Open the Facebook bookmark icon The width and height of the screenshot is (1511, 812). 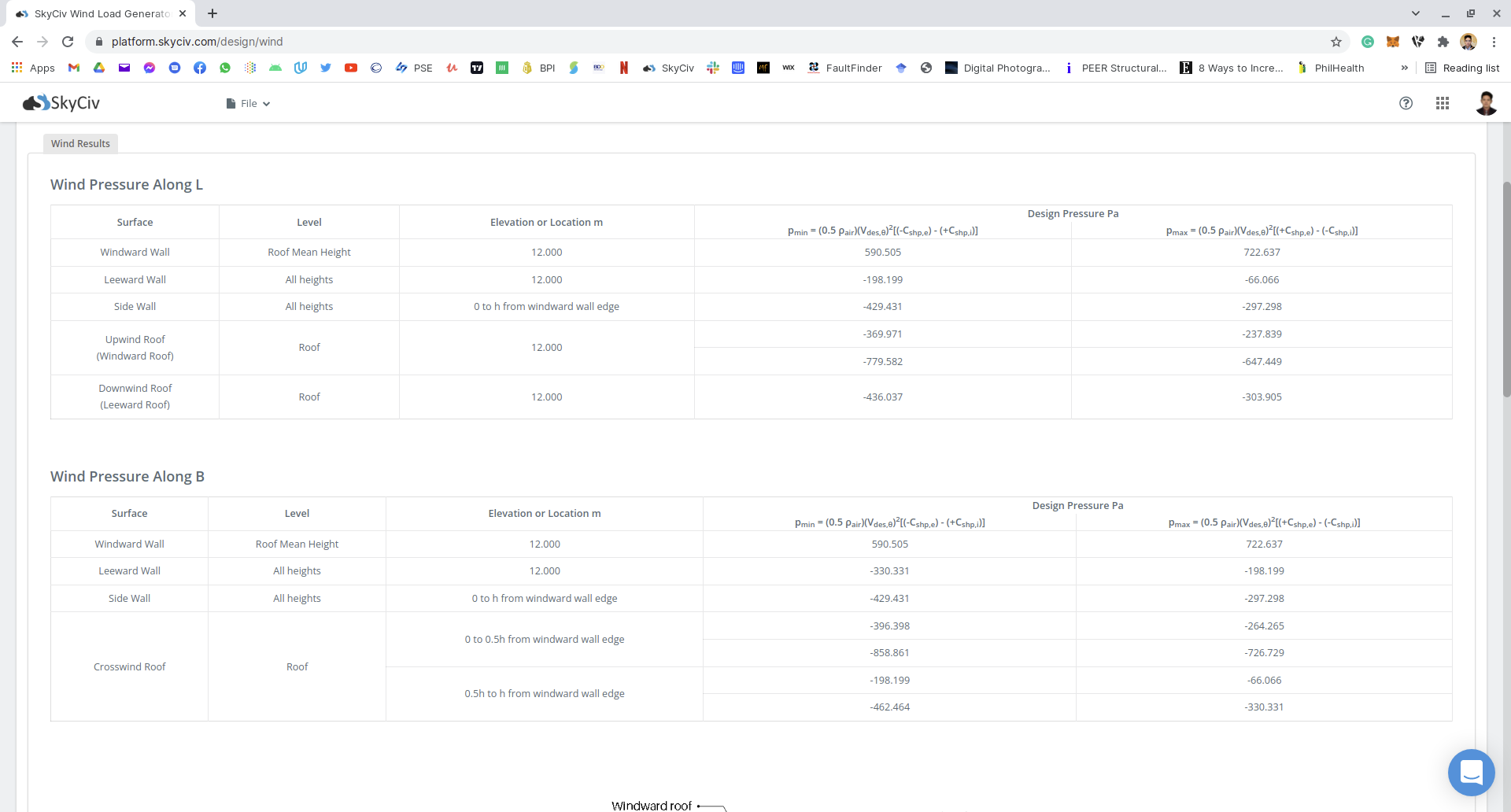(200, 68)
